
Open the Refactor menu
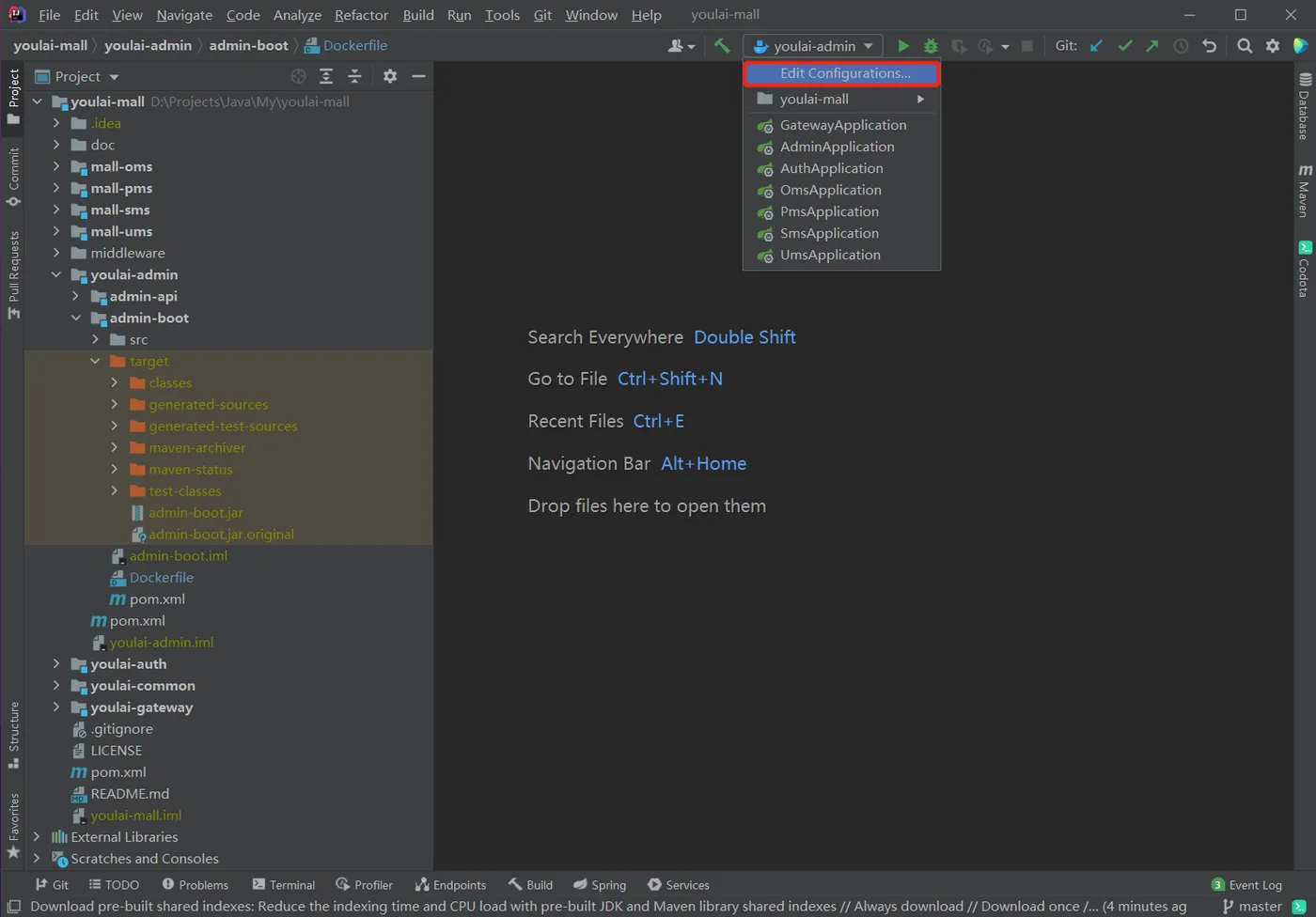[361, 15]
